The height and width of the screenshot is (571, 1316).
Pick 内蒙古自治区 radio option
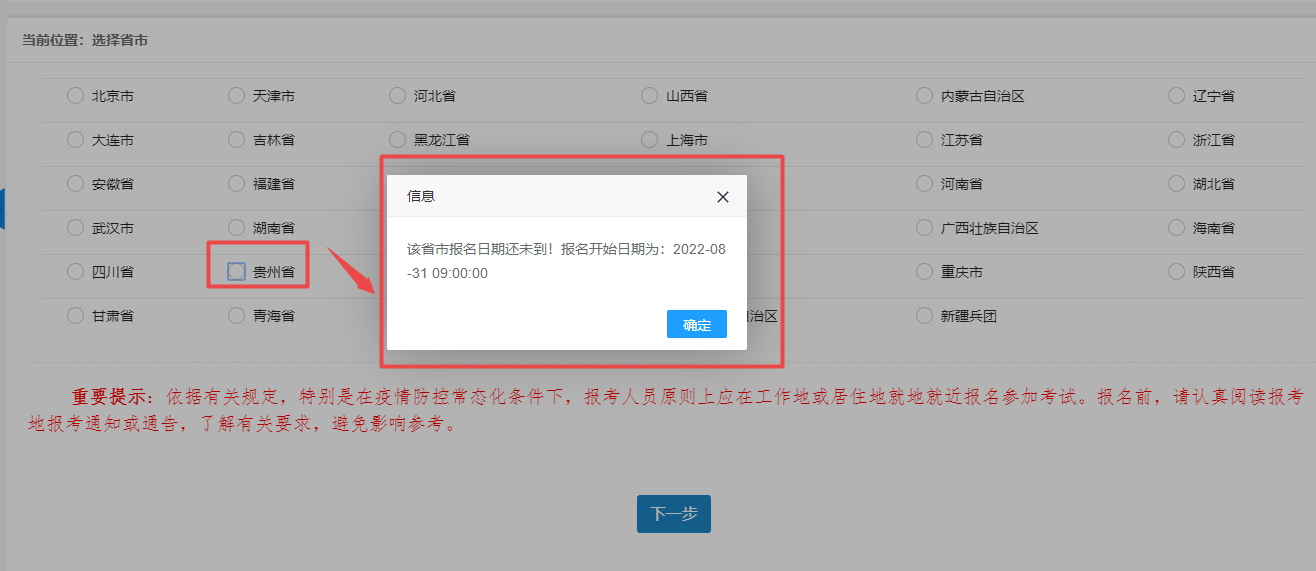(x=924, y=96)
